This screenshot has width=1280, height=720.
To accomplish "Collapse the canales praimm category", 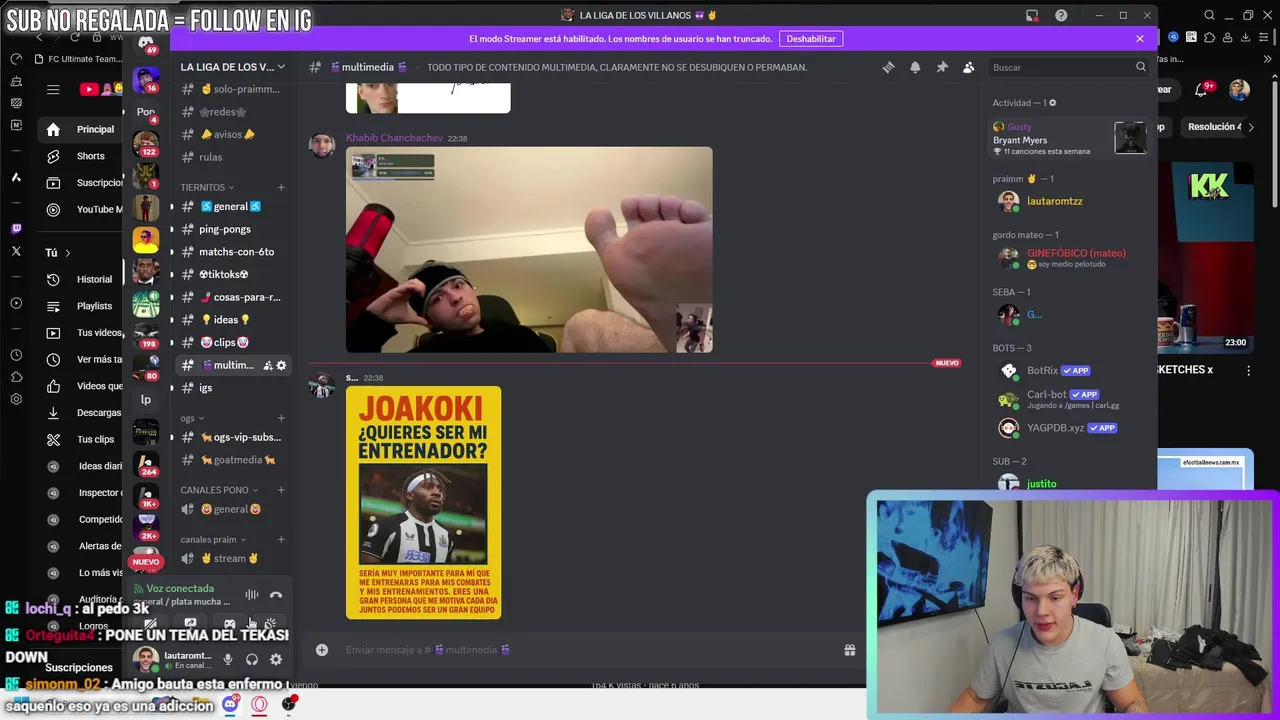I will tap(213, 539).
